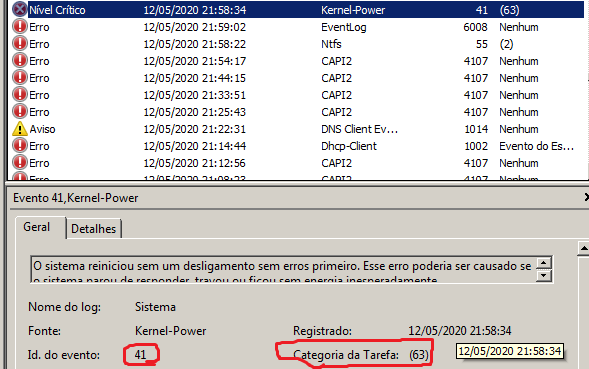Select the Nível Crítico Kernel-Power event icon
Viewport: 589px width, 369px height.
click(x=20, y=10)
